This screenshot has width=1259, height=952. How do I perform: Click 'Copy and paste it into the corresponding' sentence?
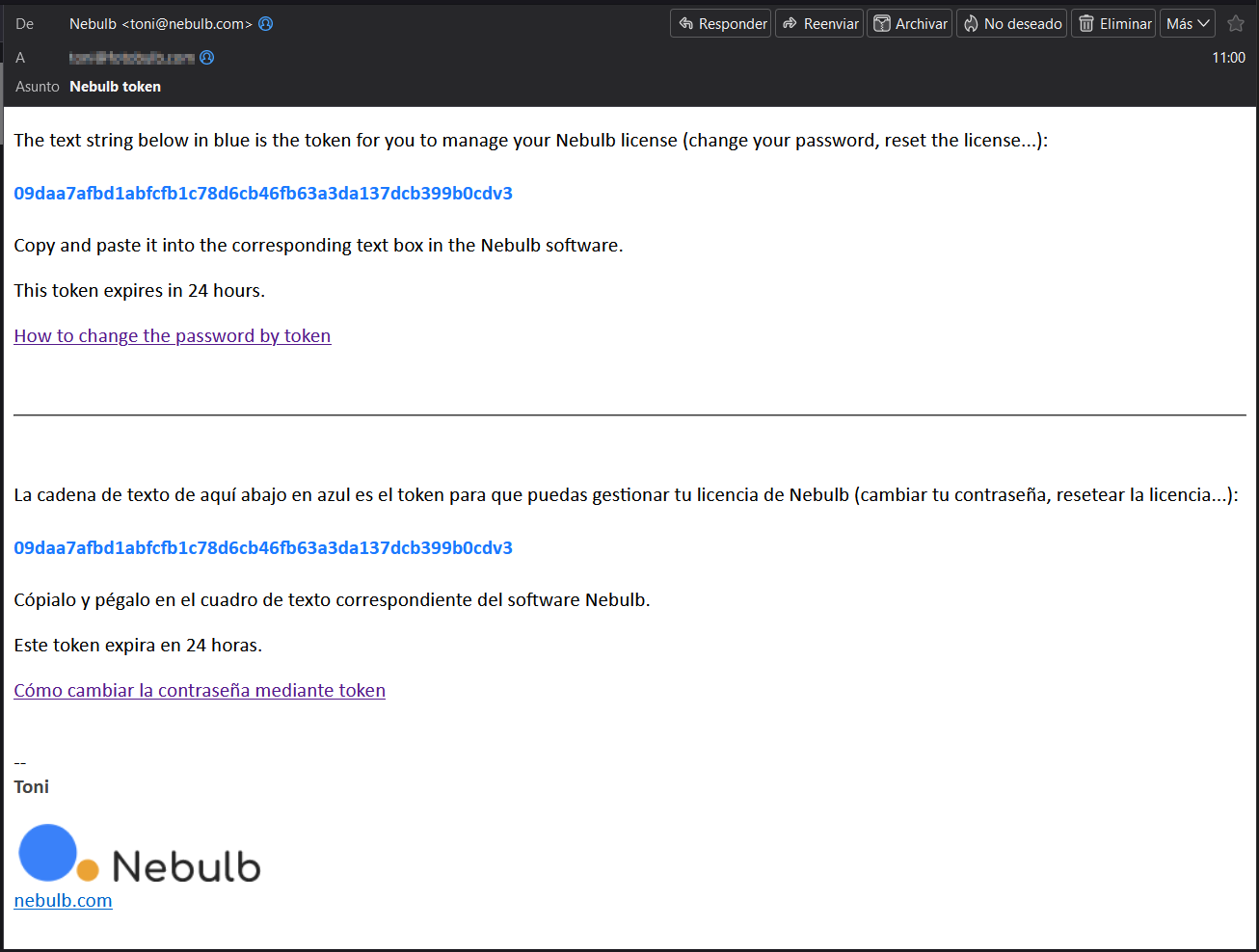click(x=318, y=246)
